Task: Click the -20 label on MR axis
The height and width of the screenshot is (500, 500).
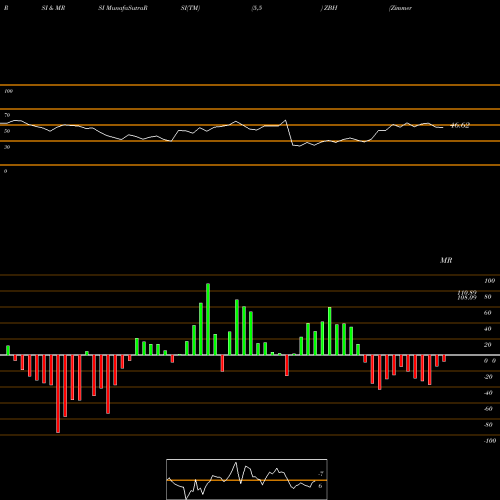Action: [x=488, y=377]
